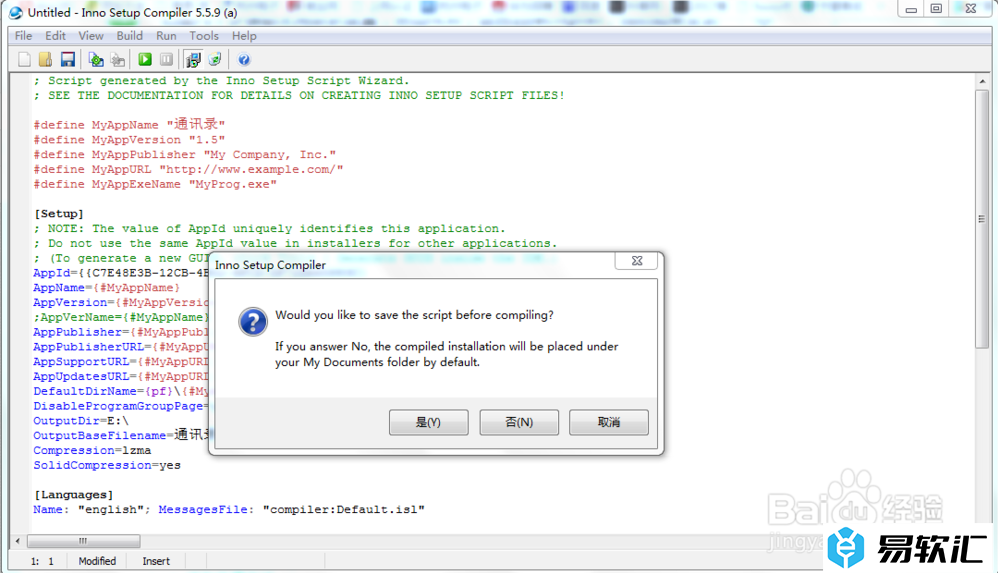The width and height of the screenshot is (998, 573).
Task: Open the Edit menu
Action: tap(55, 36)
